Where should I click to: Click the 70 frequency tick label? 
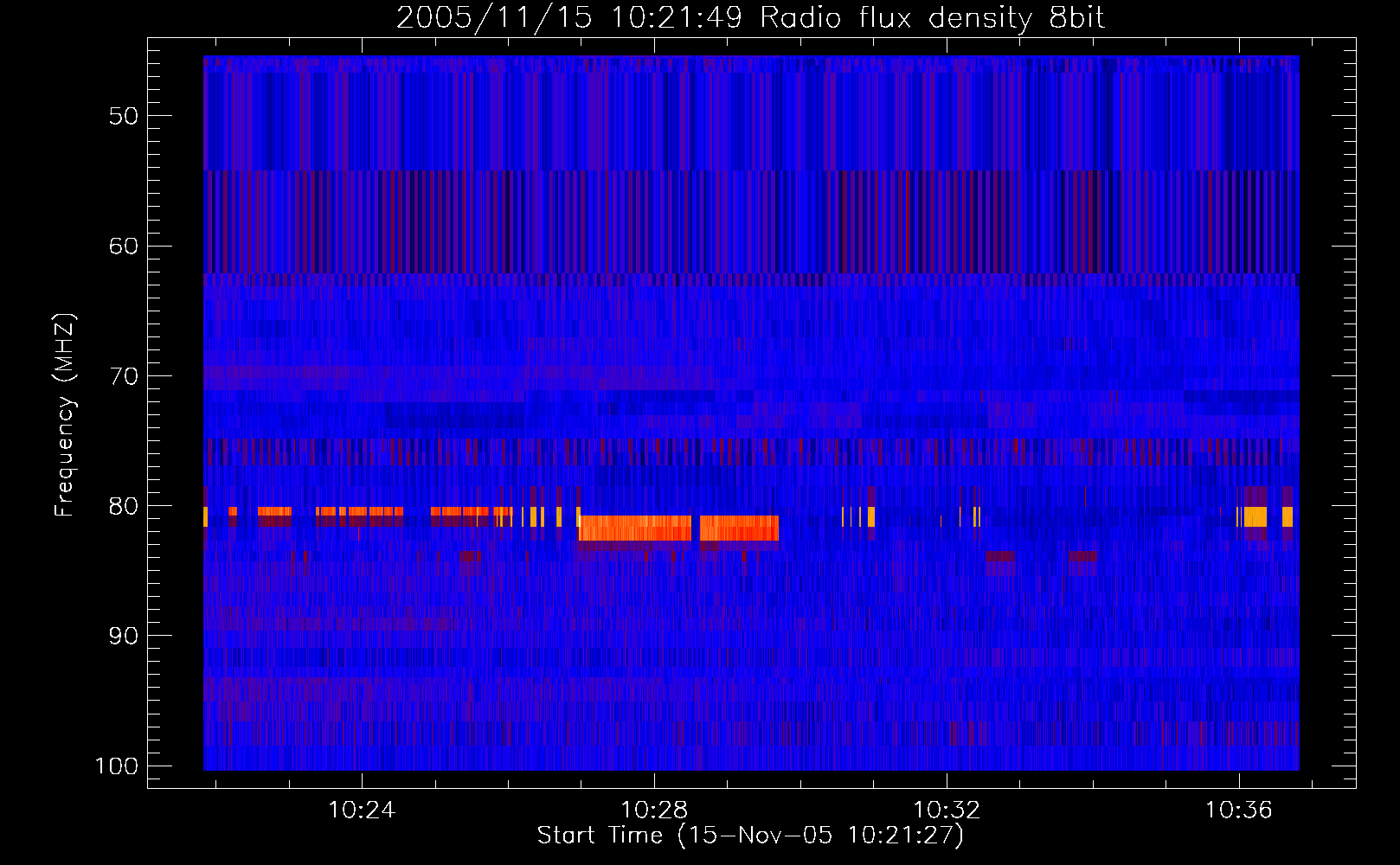[x=124, y=376]
